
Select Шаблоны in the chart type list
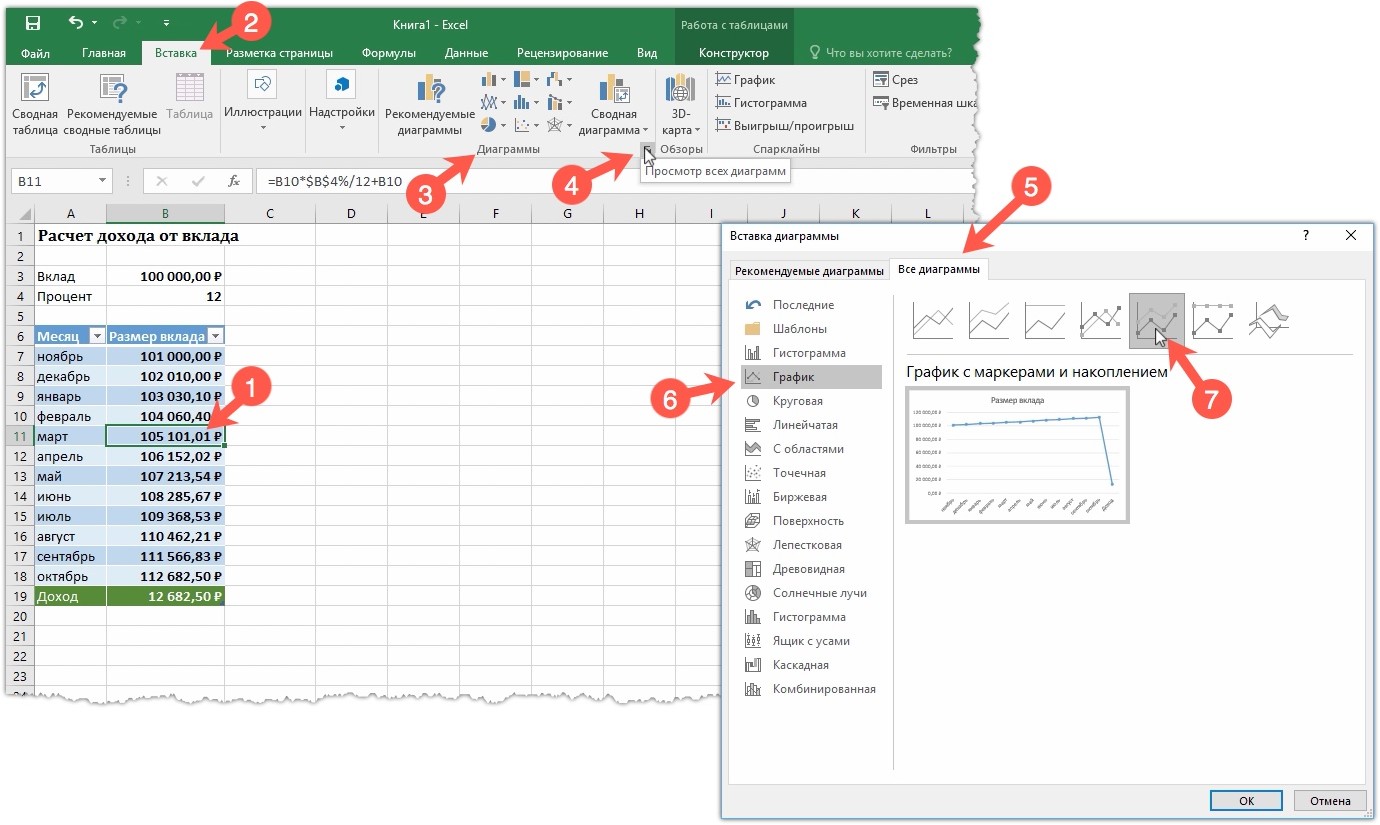811,329
